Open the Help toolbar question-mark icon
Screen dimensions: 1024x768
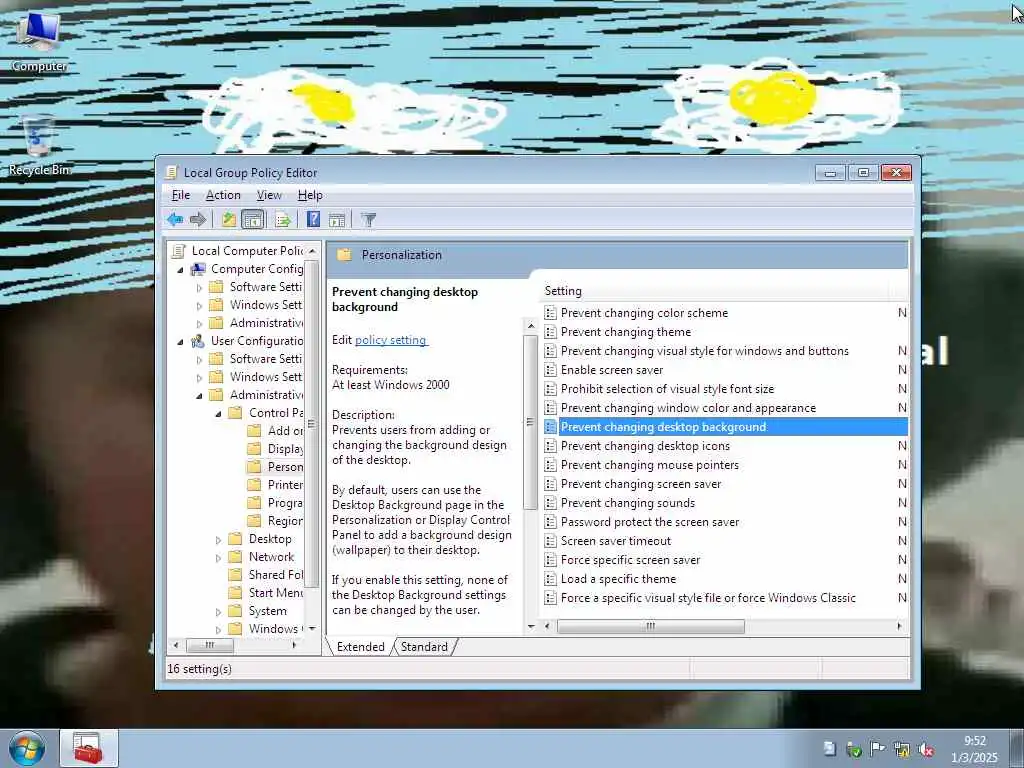313,219
